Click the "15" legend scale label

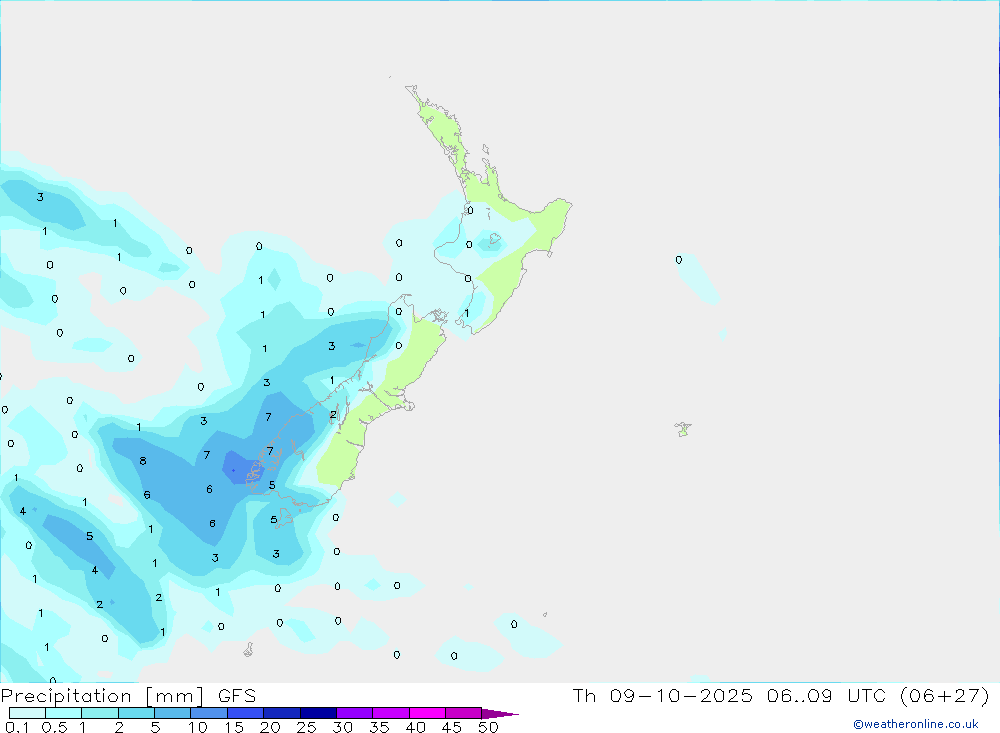234,727
